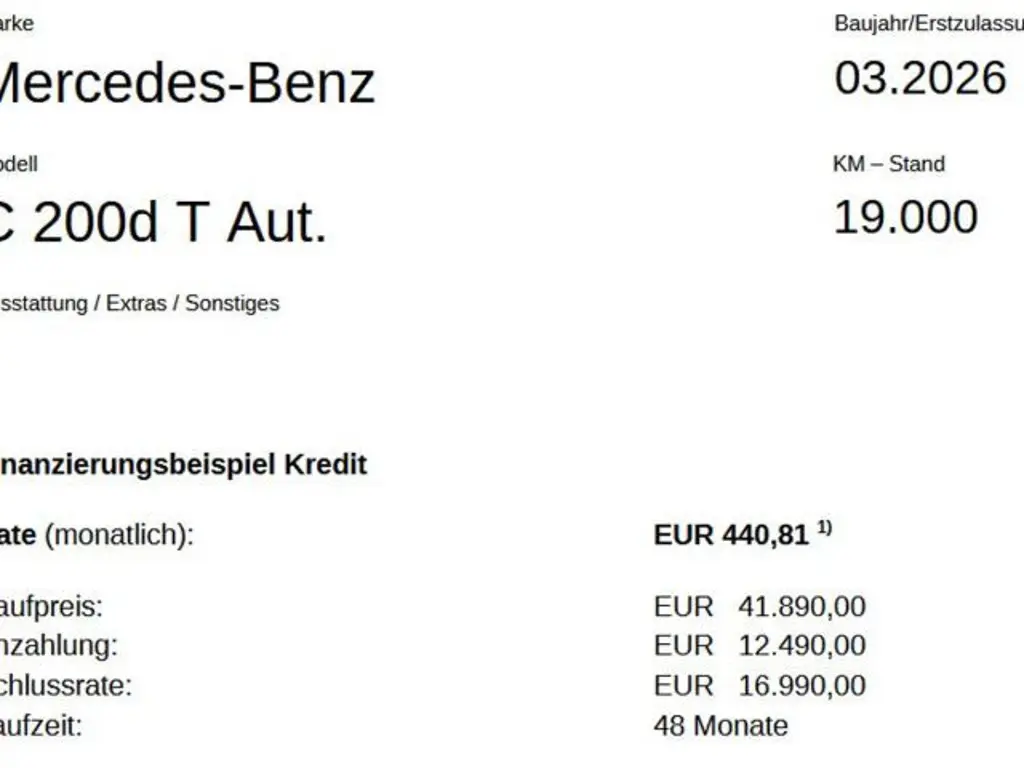Click the footnote 1) superscript marker
The width and height of the screenshot is (1024, 768).
(x=824, y=528)
